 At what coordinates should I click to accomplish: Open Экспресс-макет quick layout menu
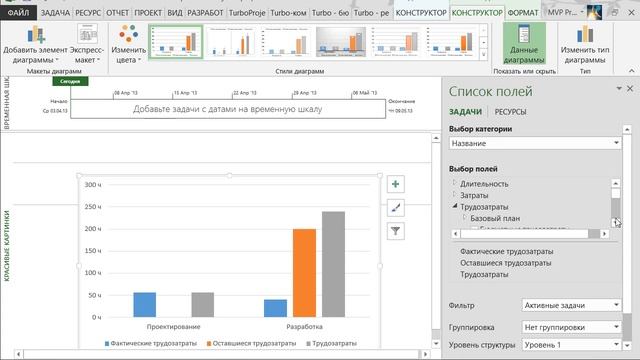point(87,45)
